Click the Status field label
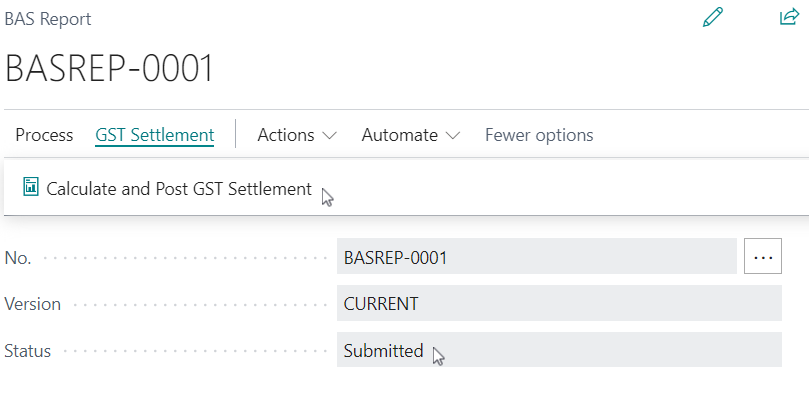Screen dimensions: 809x403 click(28, 351)
